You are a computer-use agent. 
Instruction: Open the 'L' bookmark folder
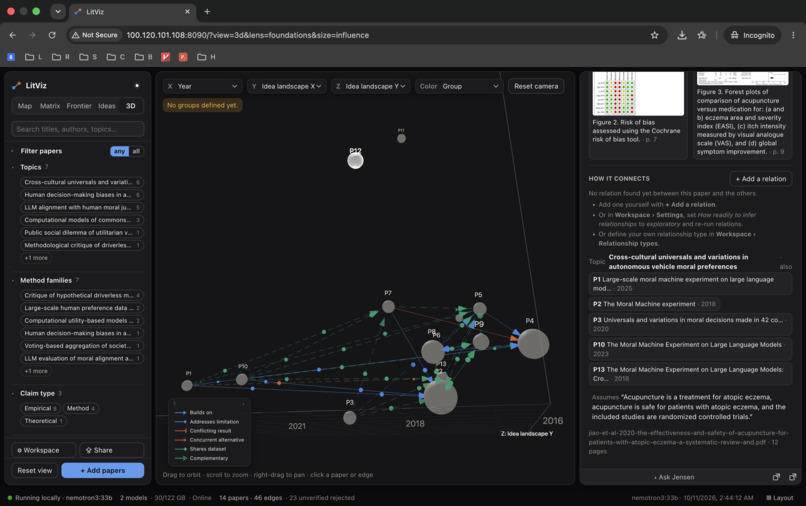click(x=34, y=57)
